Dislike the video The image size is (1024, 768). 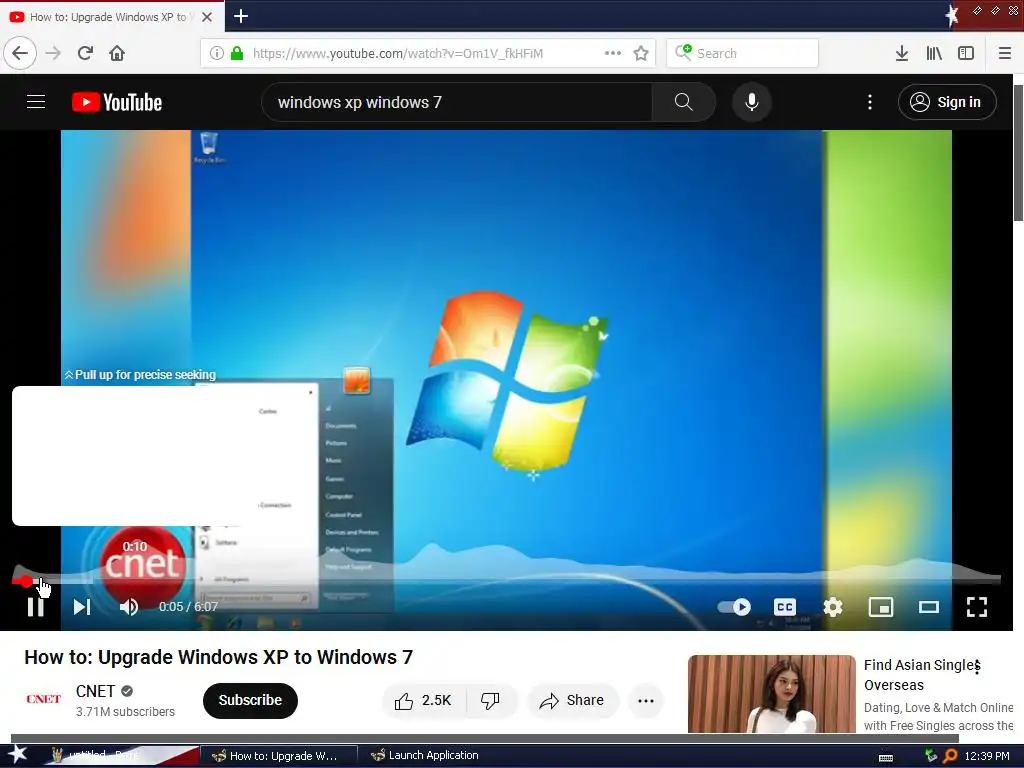tap(490, 700)
